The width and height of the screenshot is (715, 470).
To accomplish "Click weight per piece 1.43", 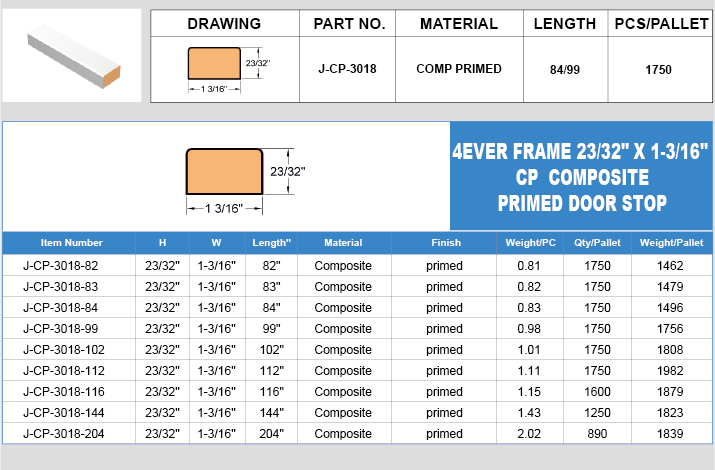I will coord(529,413).
